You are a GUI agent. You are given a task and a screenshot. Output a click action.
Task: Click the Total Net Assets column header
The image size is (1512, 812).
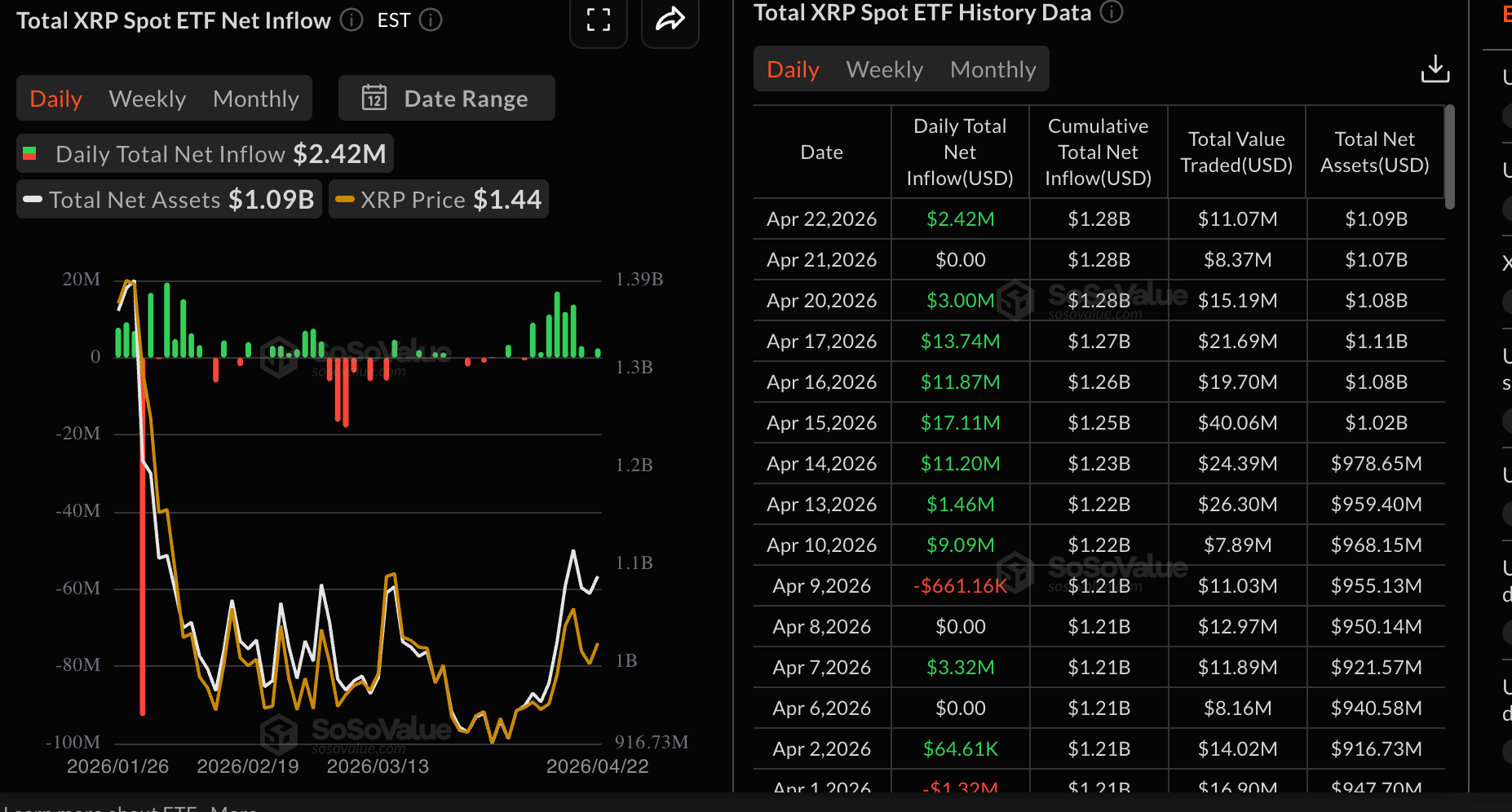[x=1374, y=152]
